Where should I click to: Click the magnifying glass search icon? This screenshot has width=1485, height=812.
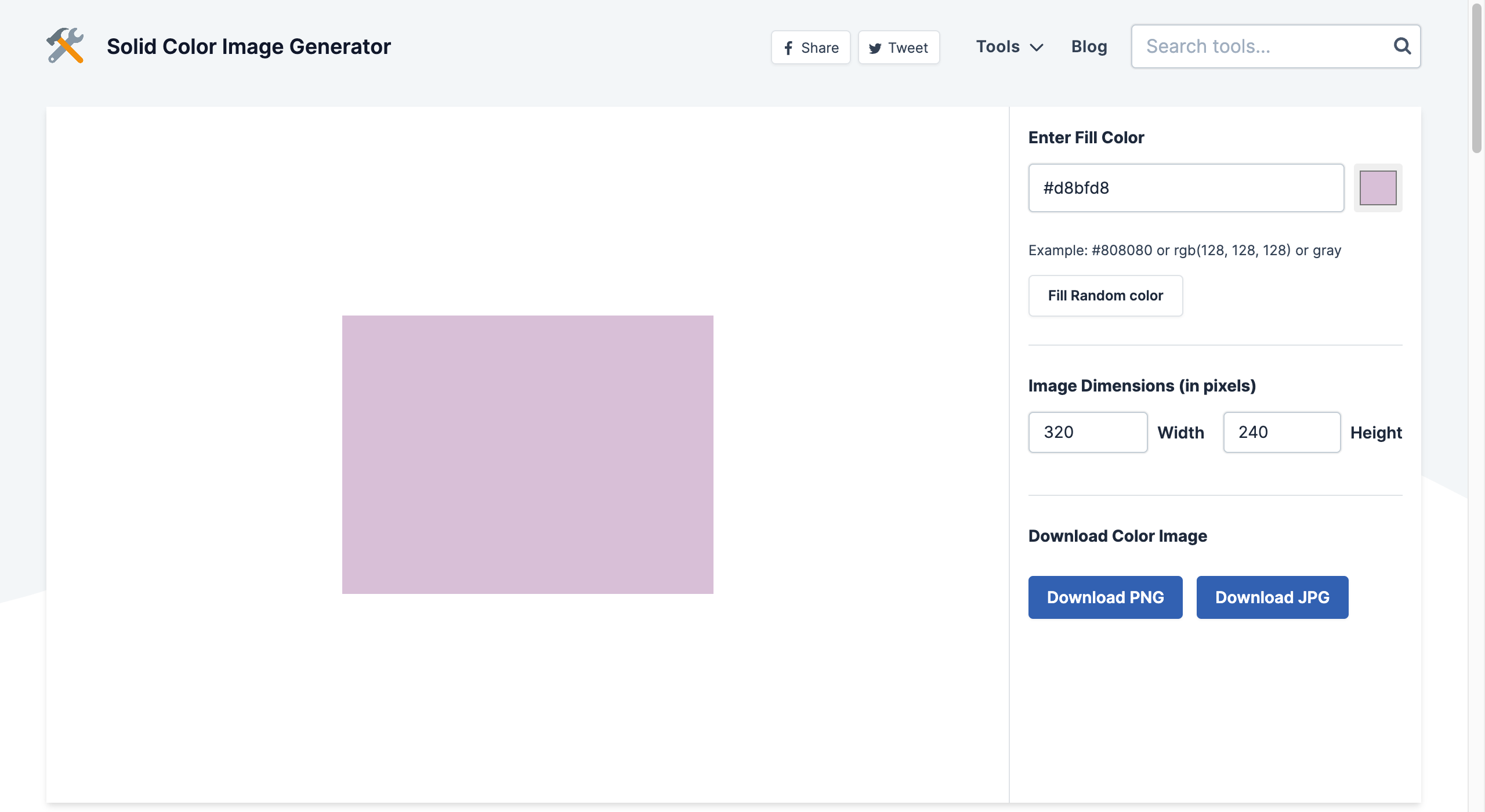click(1402, 46)
